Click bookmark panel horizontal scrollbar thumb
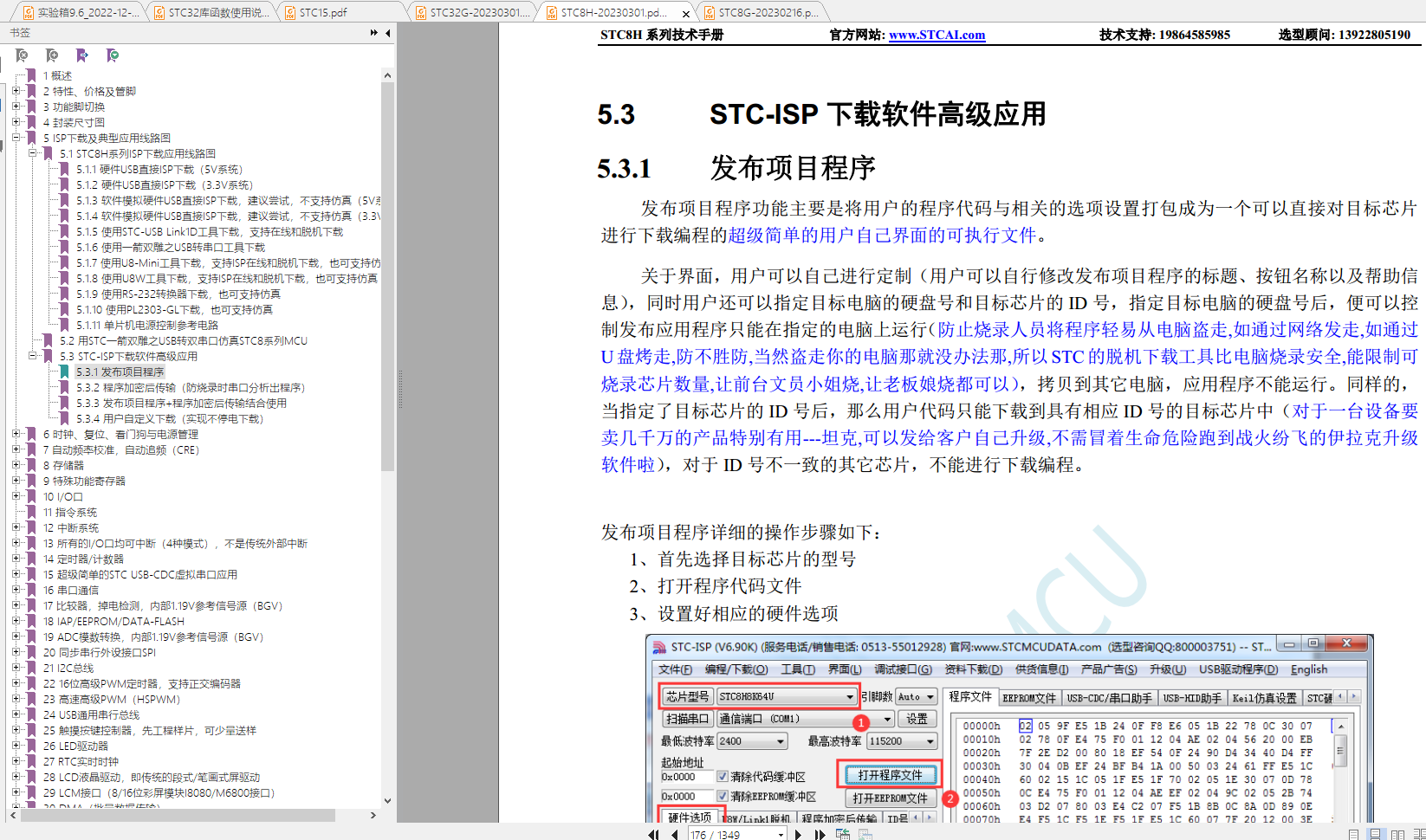The height and width of the screenshot is (840, 1426). pyautogui.click(x=178, y=815)
